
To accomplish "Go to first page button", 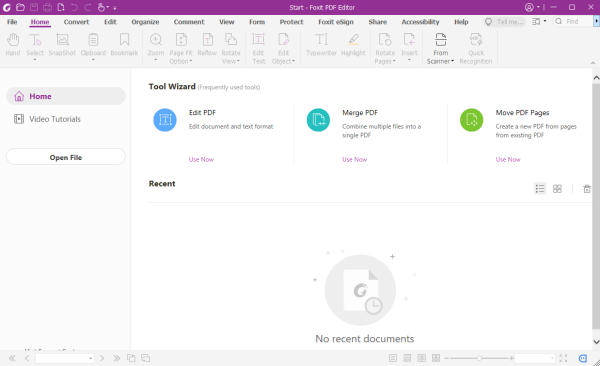I will coord(12,358).
